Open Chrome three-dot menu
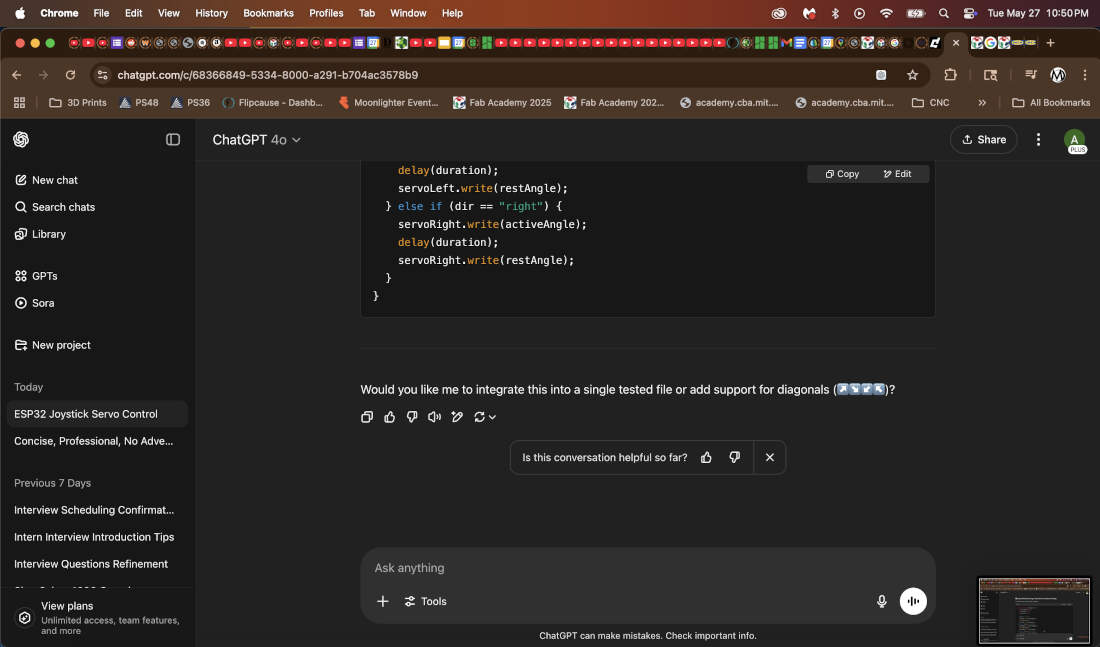 1085,75
